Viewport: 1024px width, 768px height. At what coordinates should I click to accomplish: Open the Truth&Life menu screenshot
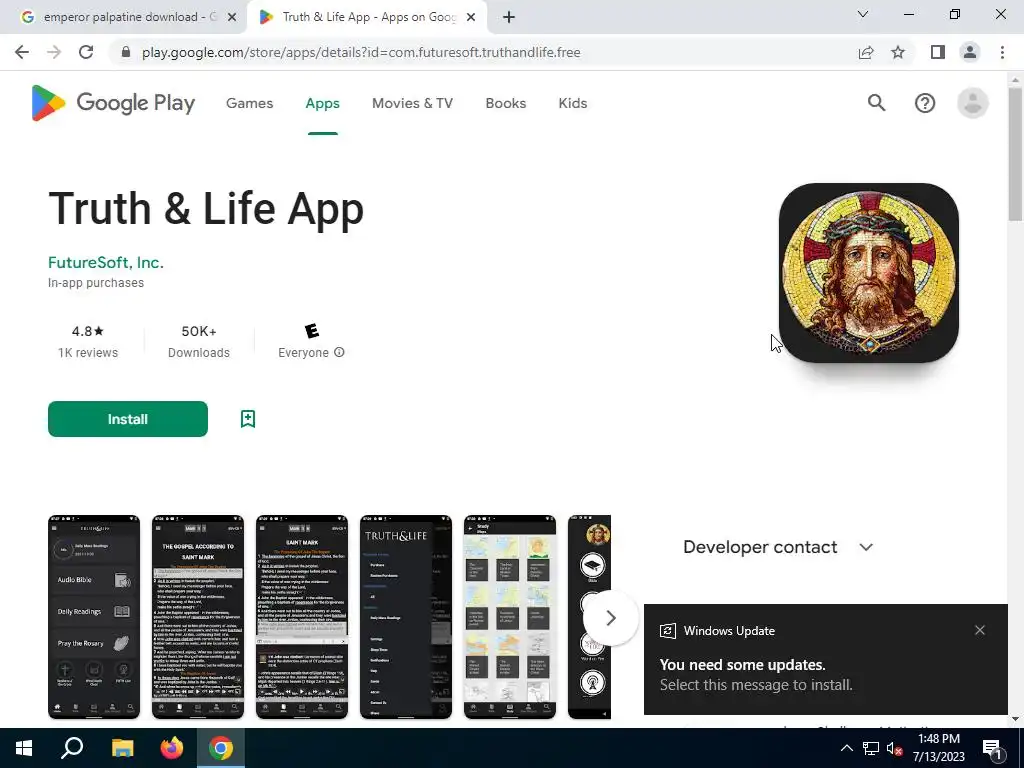406,617
